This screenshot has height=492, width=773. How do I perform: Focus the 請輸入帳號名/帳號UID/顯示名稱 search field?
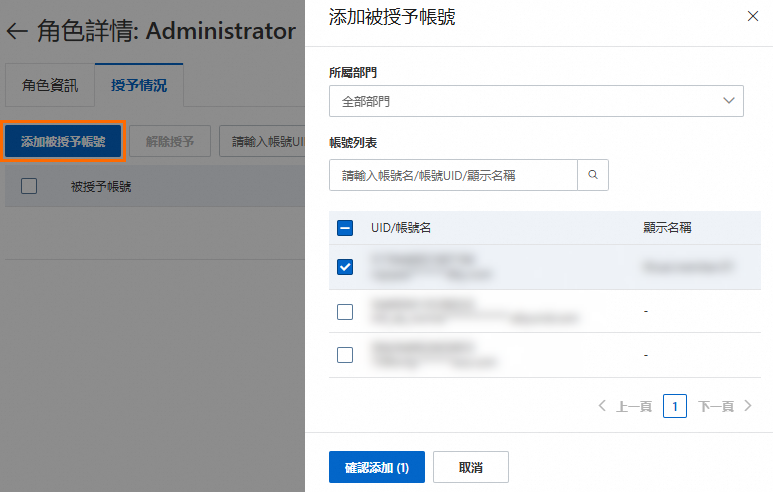click(x=453, y=175)
